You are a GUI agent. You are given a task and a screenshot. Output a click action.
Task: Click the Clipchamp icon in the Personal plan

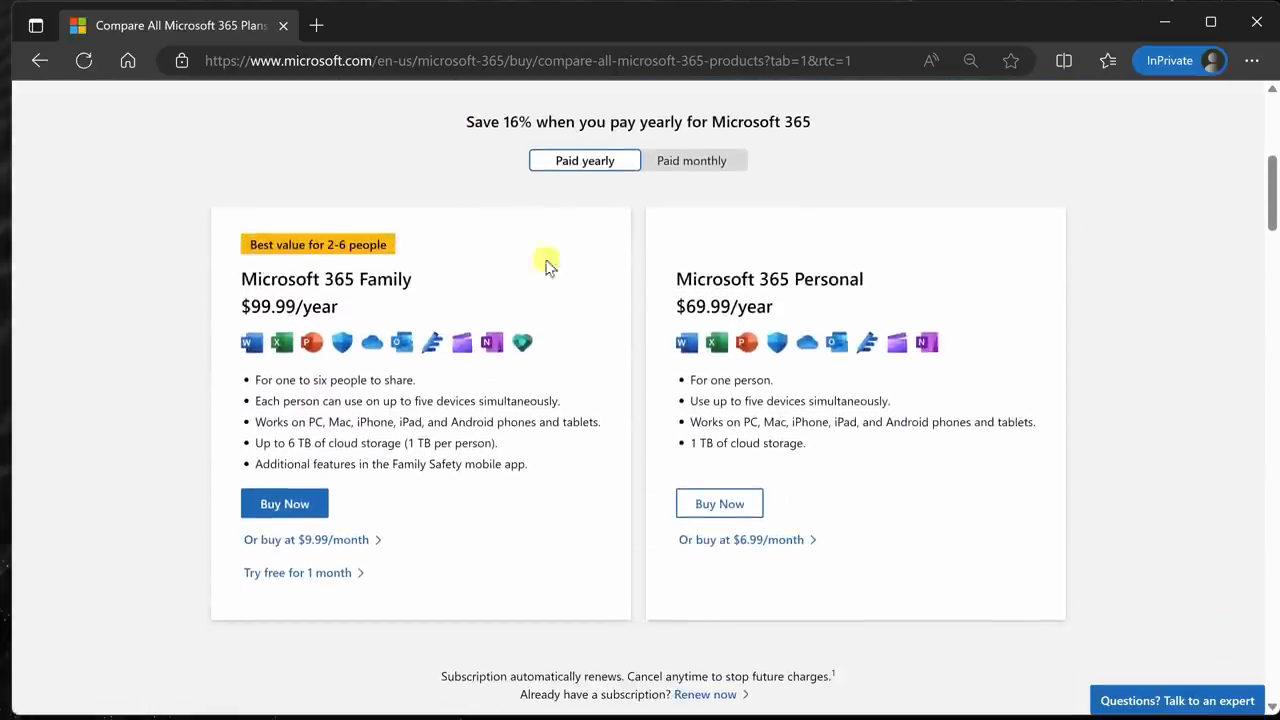pyautogui.click(x=897, y=343)
